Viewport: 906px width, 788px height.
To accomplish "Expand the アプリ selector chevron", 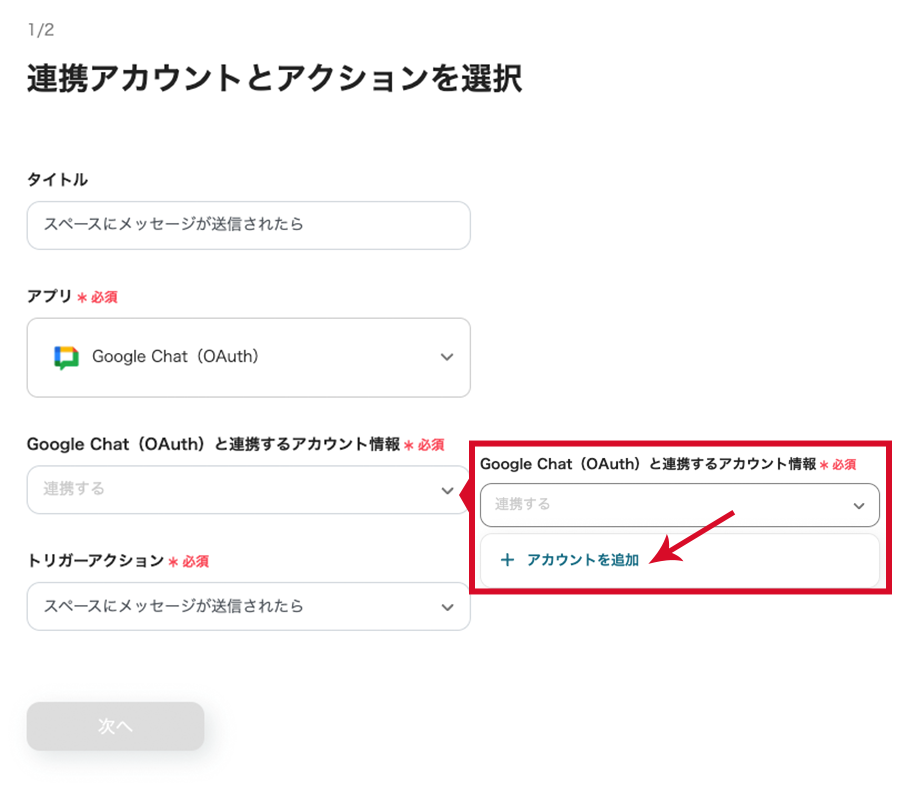I will click(447, 357).
